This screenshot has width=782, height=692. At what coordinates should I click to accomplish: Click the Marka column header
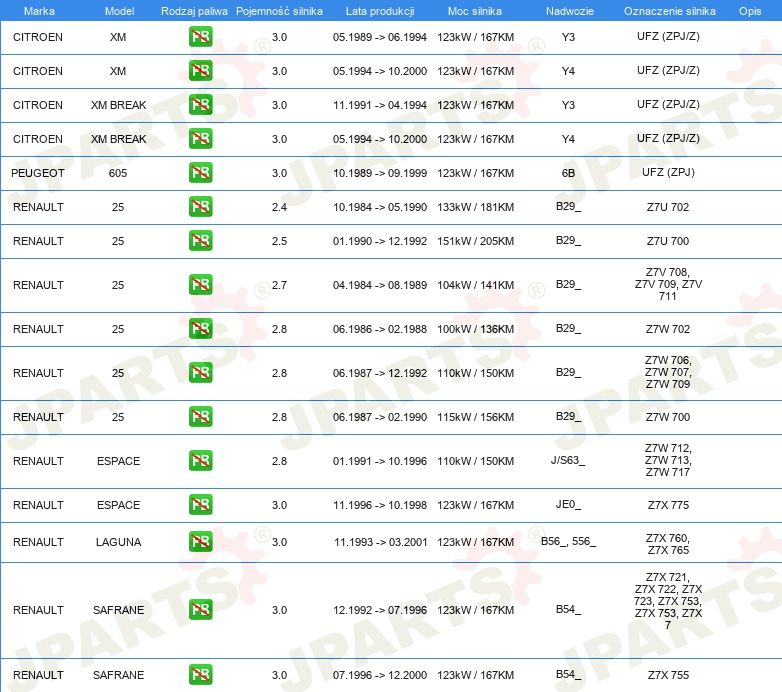tap(39, 11)
